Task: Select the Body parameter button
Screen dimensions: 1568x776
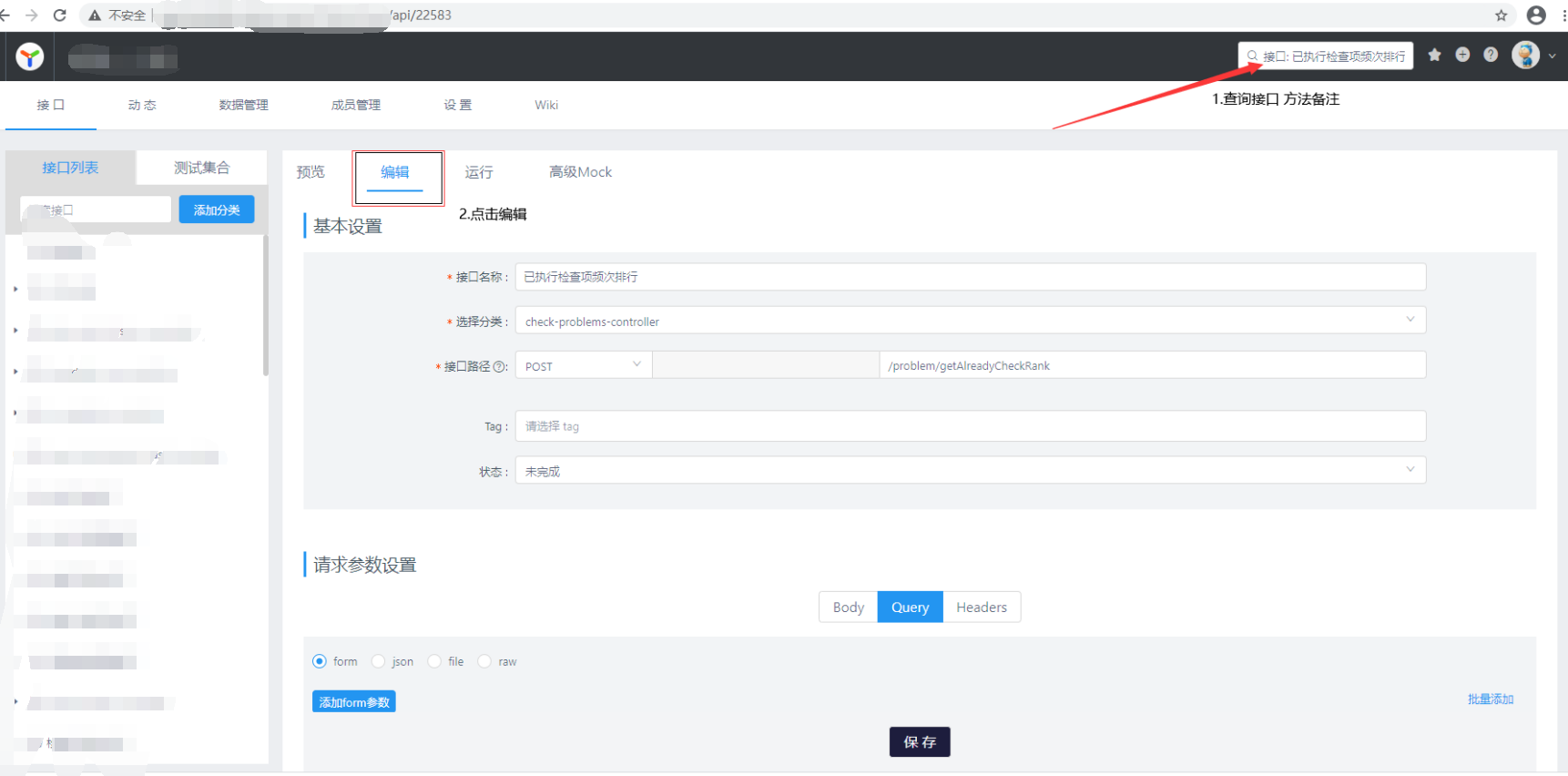Action: [849, 608]
